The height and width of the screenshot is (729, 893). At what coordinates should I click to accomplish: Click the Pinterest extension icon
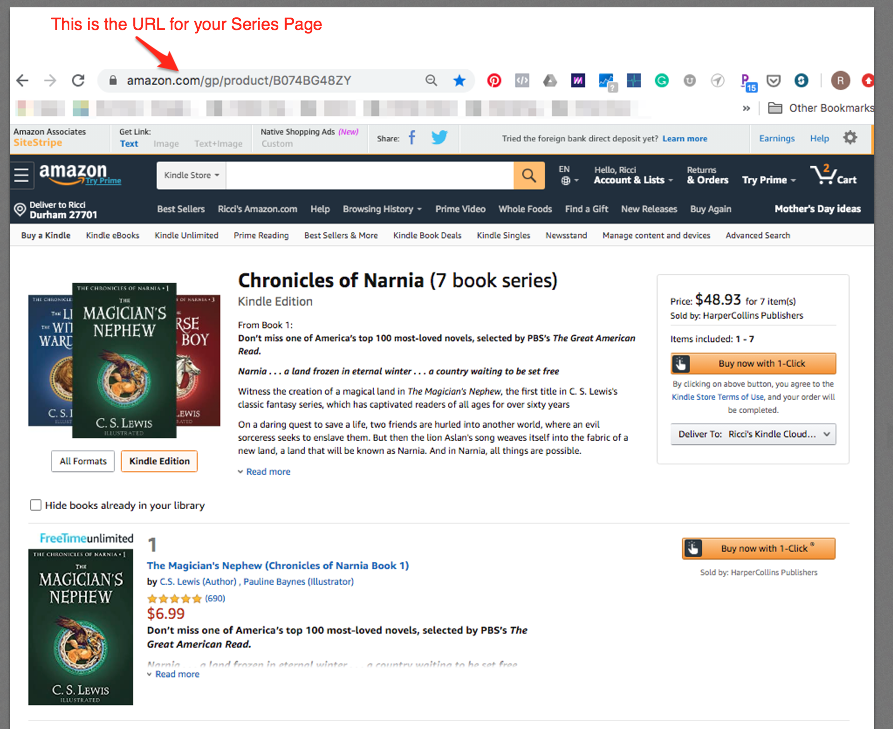pyautogui.click(x=494, y=81)
